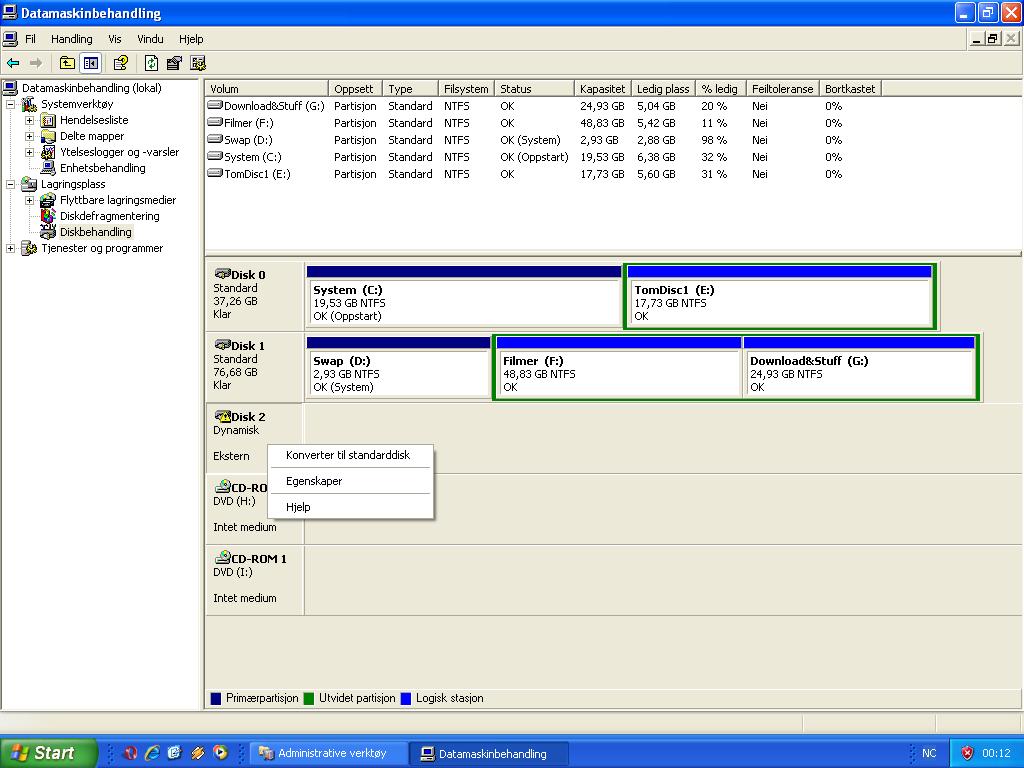Click the Start button
1024x768 pixels.
(49, 753)
